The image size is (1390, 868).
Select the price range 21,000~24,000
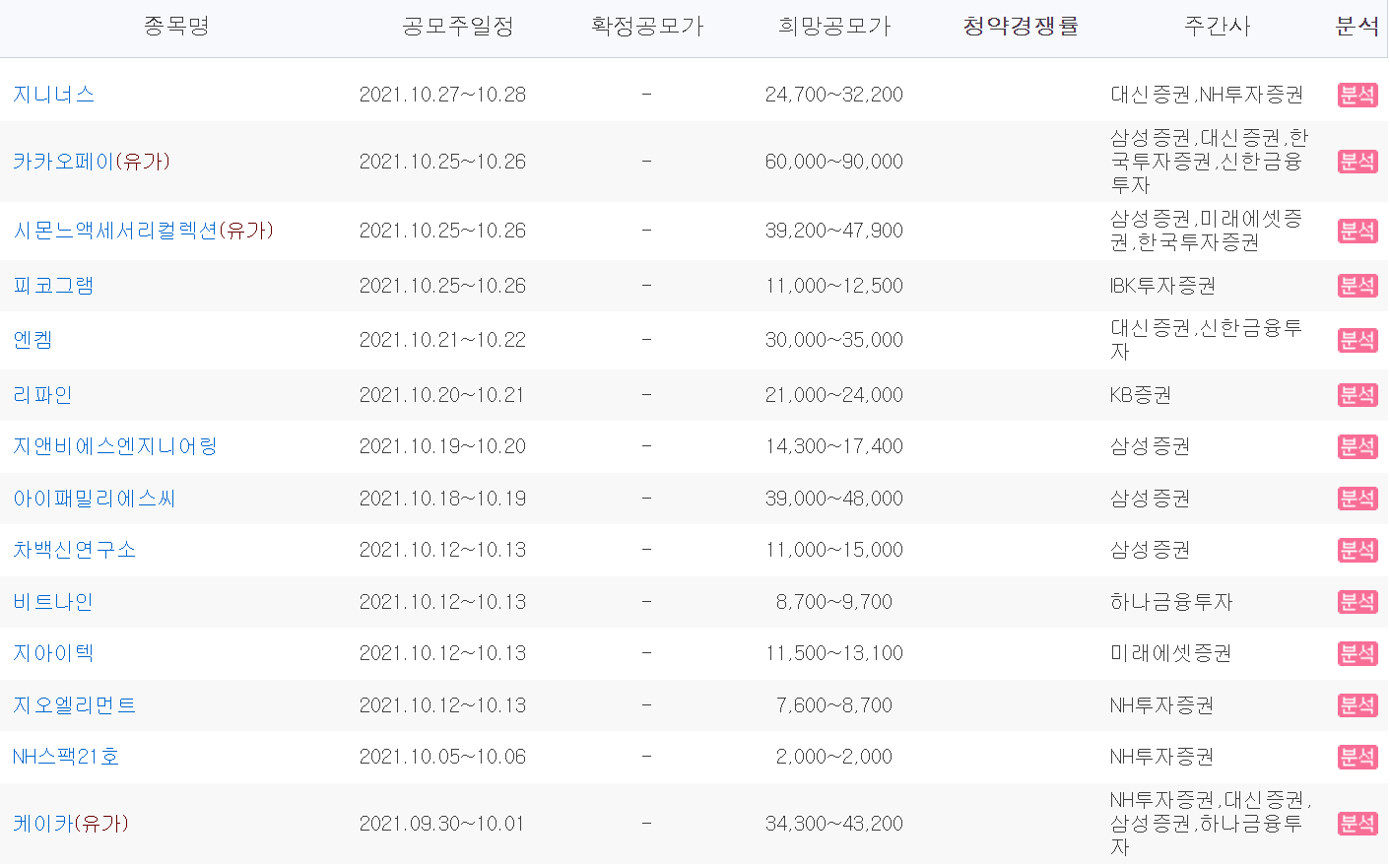click(834, 395)
